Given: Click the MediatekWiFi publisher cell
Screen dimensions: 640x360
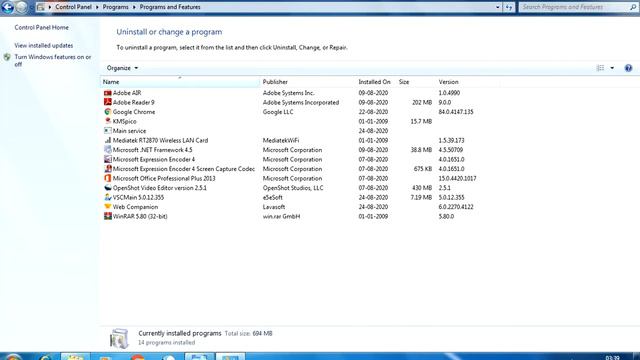Looking at the screenshot, I should [x=281, y=140].
